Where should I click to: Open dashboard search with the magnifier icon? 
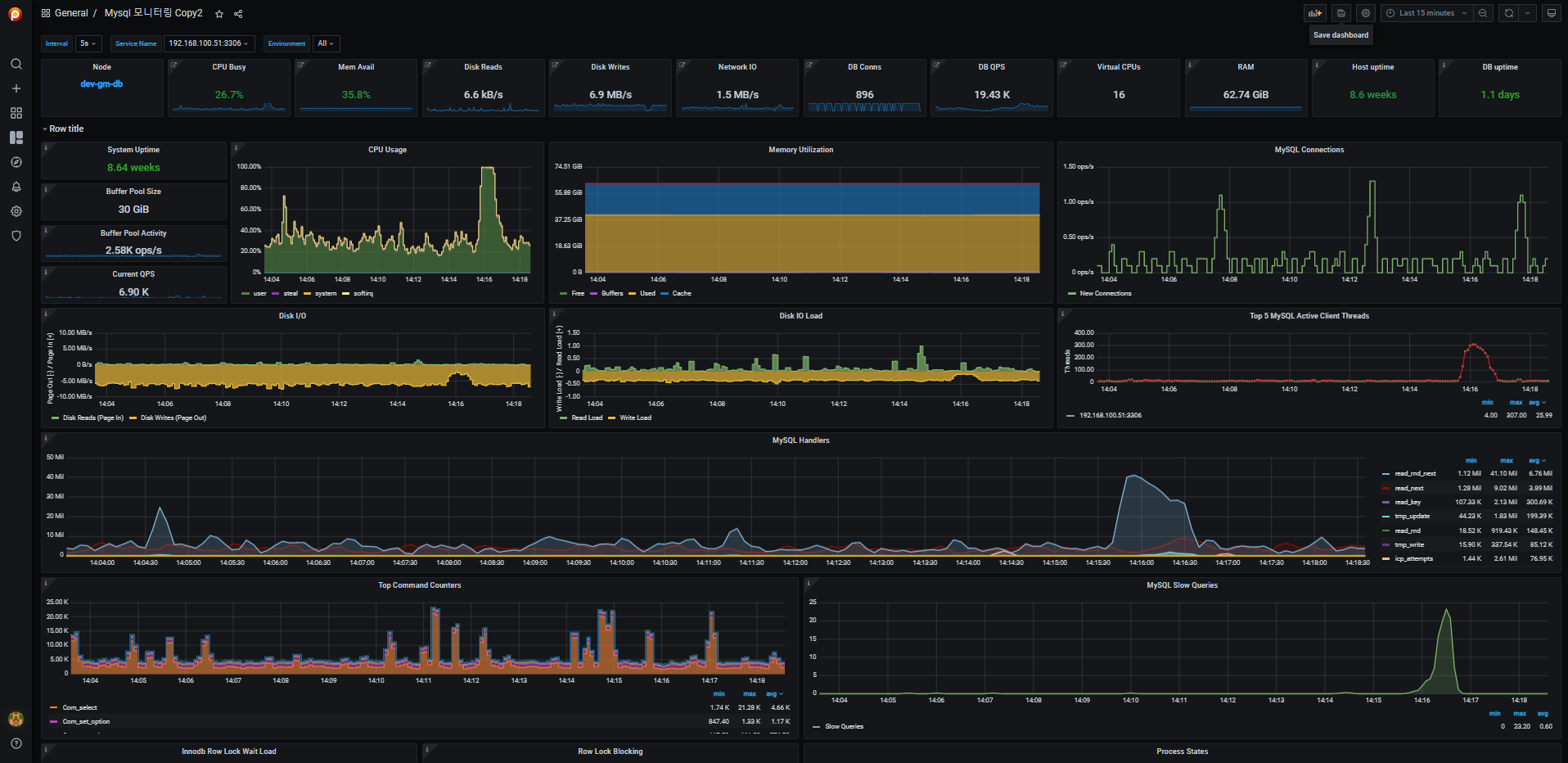coord(16,63)
